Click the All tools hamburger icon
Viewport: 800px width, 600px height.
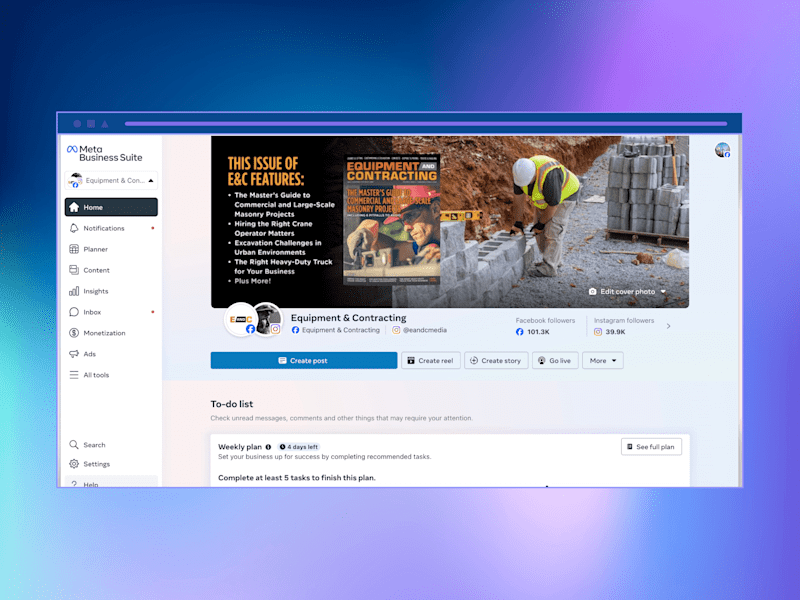pos(74,374)
